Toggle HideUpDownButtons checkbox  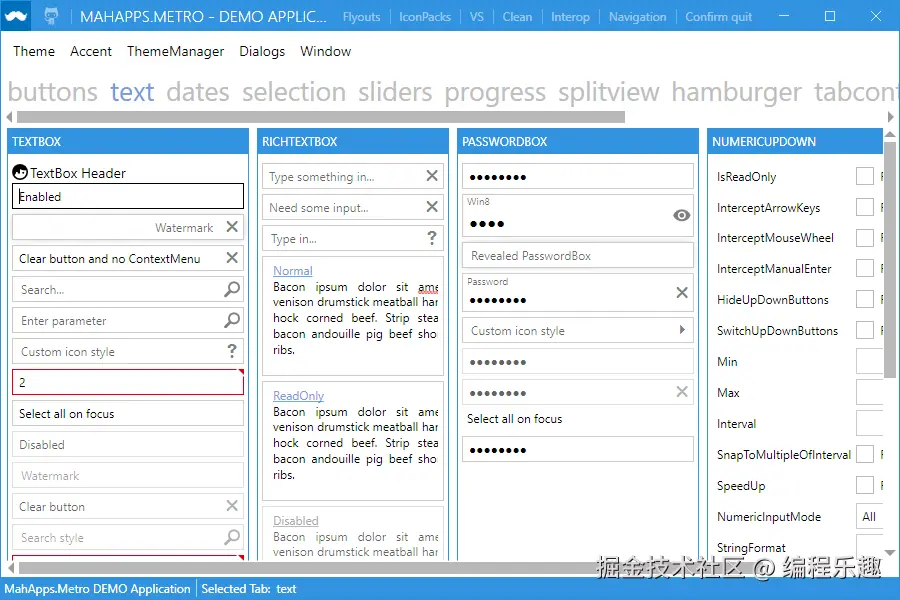(864, 299)
